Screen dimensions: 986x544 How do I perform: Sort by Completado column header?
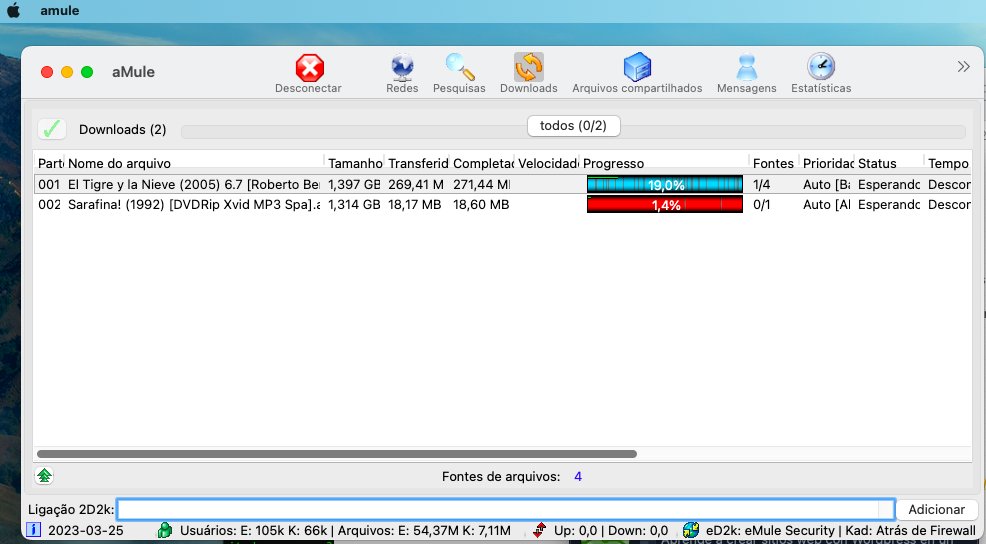click(x=483, y=164)
